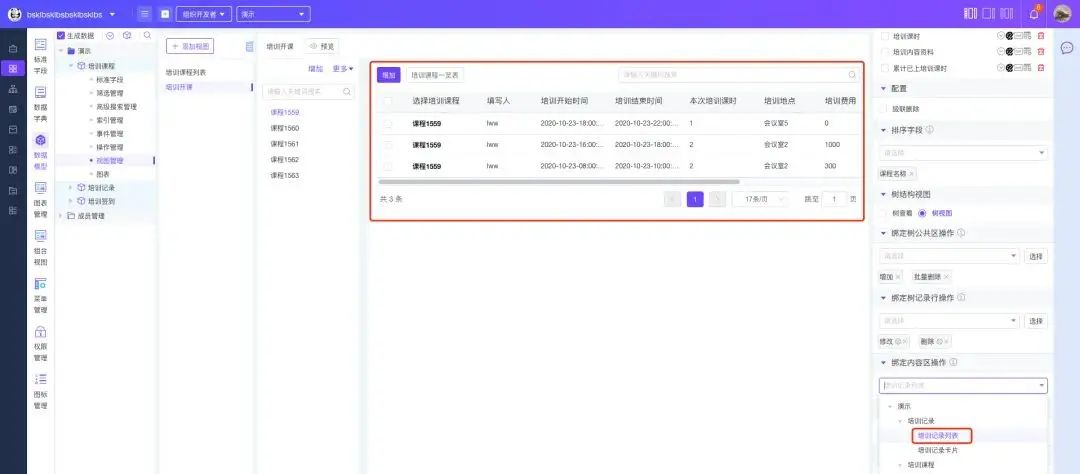The height and width of the screenshot is (474, 1080).
Task: Click the hamburger menu icon in top bar
Action: (145, 14)
